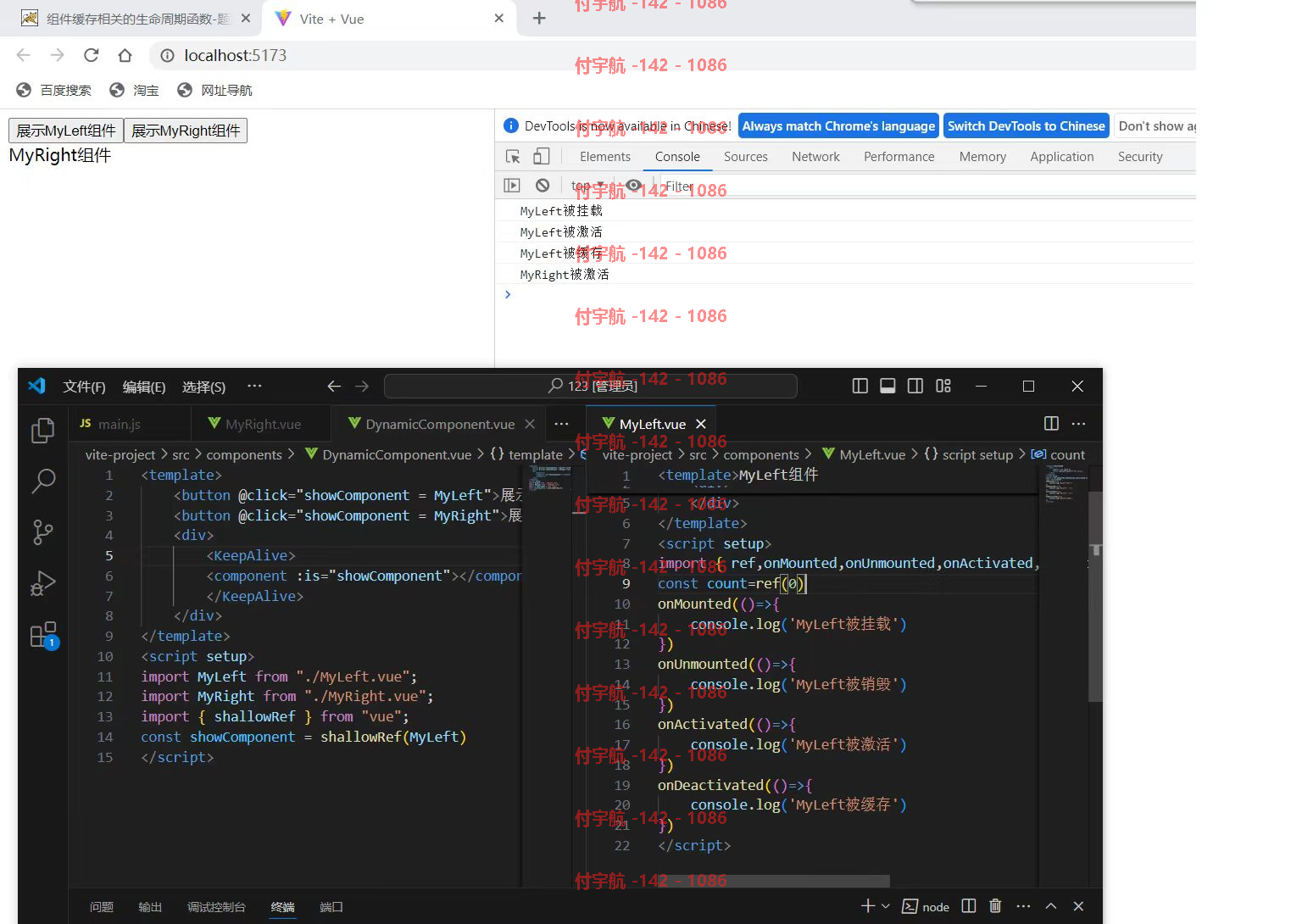Image resolution: width=1302 pixels, height=924 pixels.
Task: Close the MyLeft.vue editor tab
Action: [x=701, y=424]
